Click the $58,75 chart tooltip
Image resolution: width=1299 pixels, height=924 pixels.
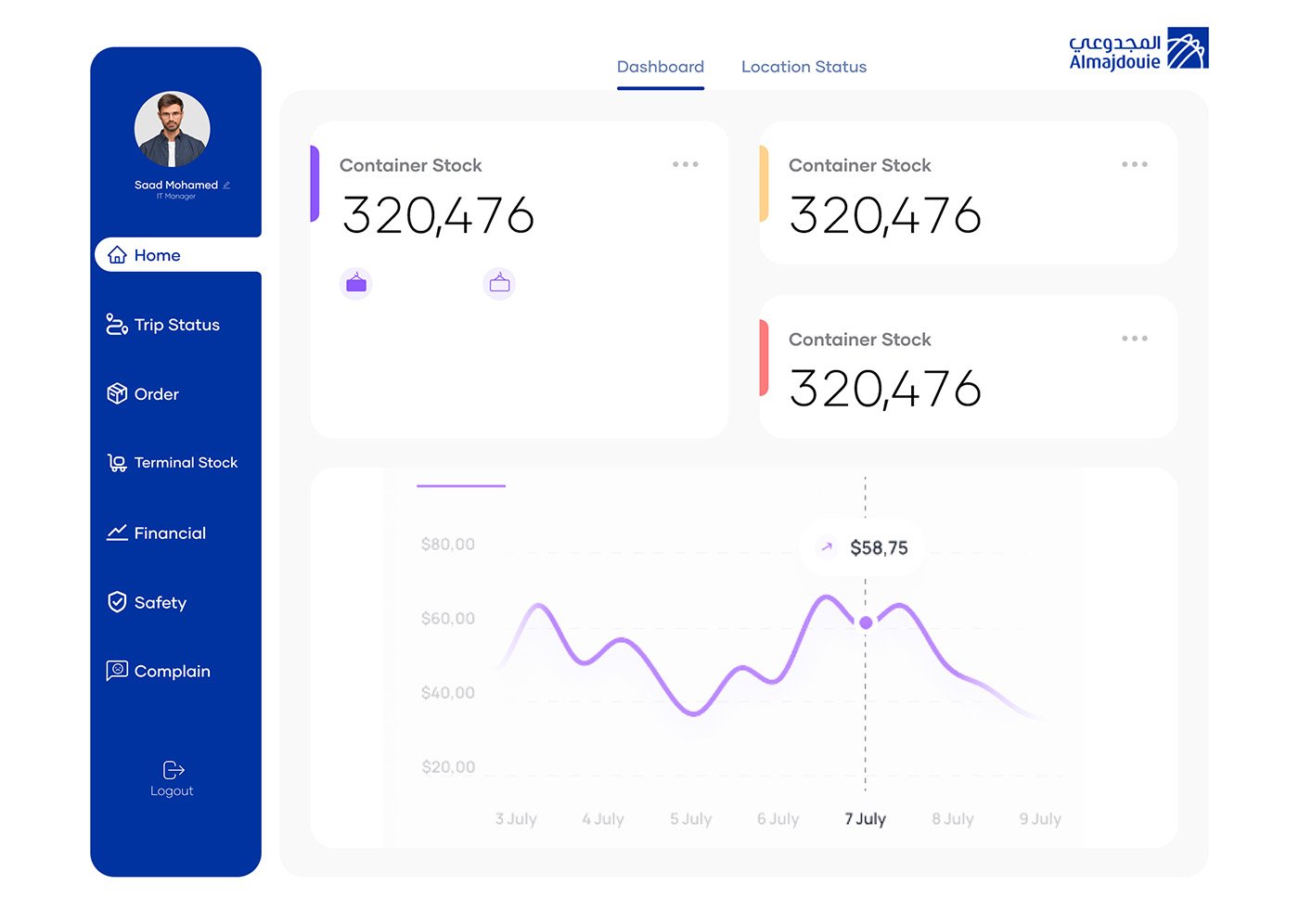tap(864, 548)
